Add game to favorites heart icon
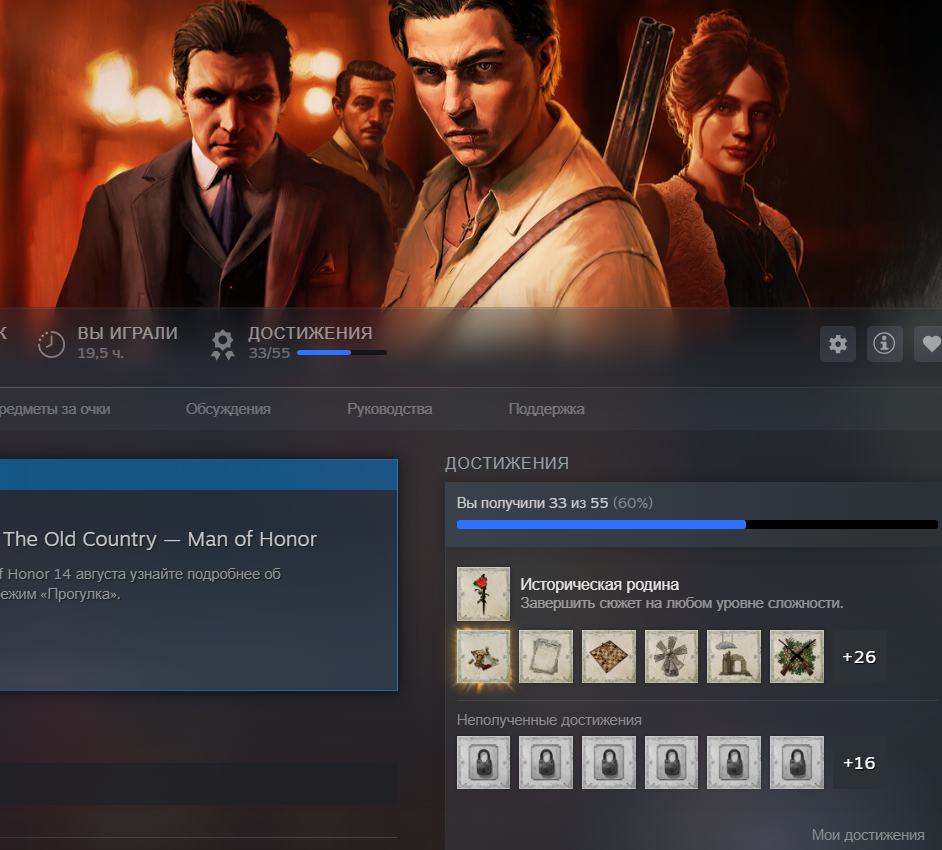Screen dimensions: 942x850 pyautogui.click(x=928, y=344)
